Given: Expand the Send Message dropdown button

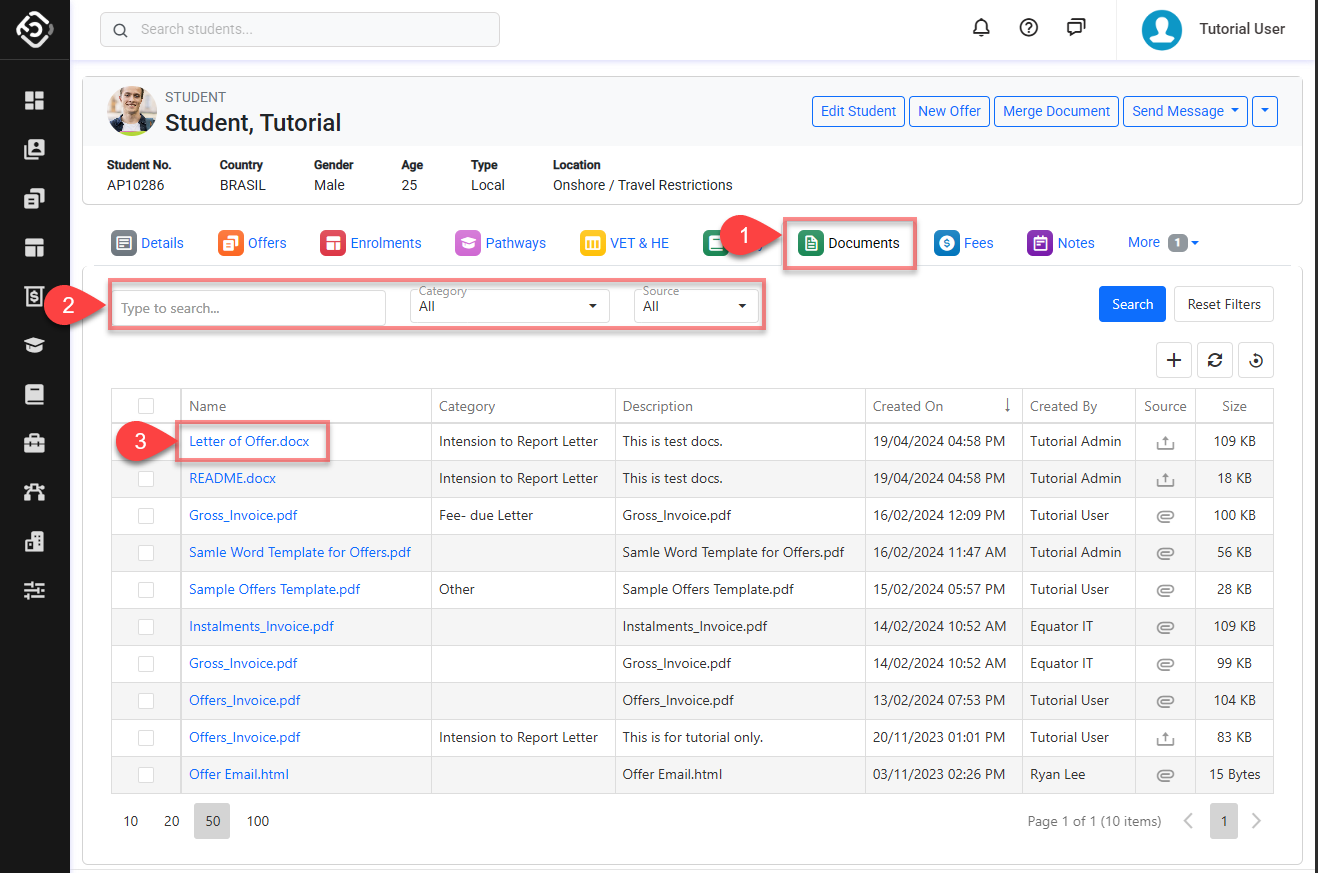Looking at the screenshot, I should (1185, 111).
